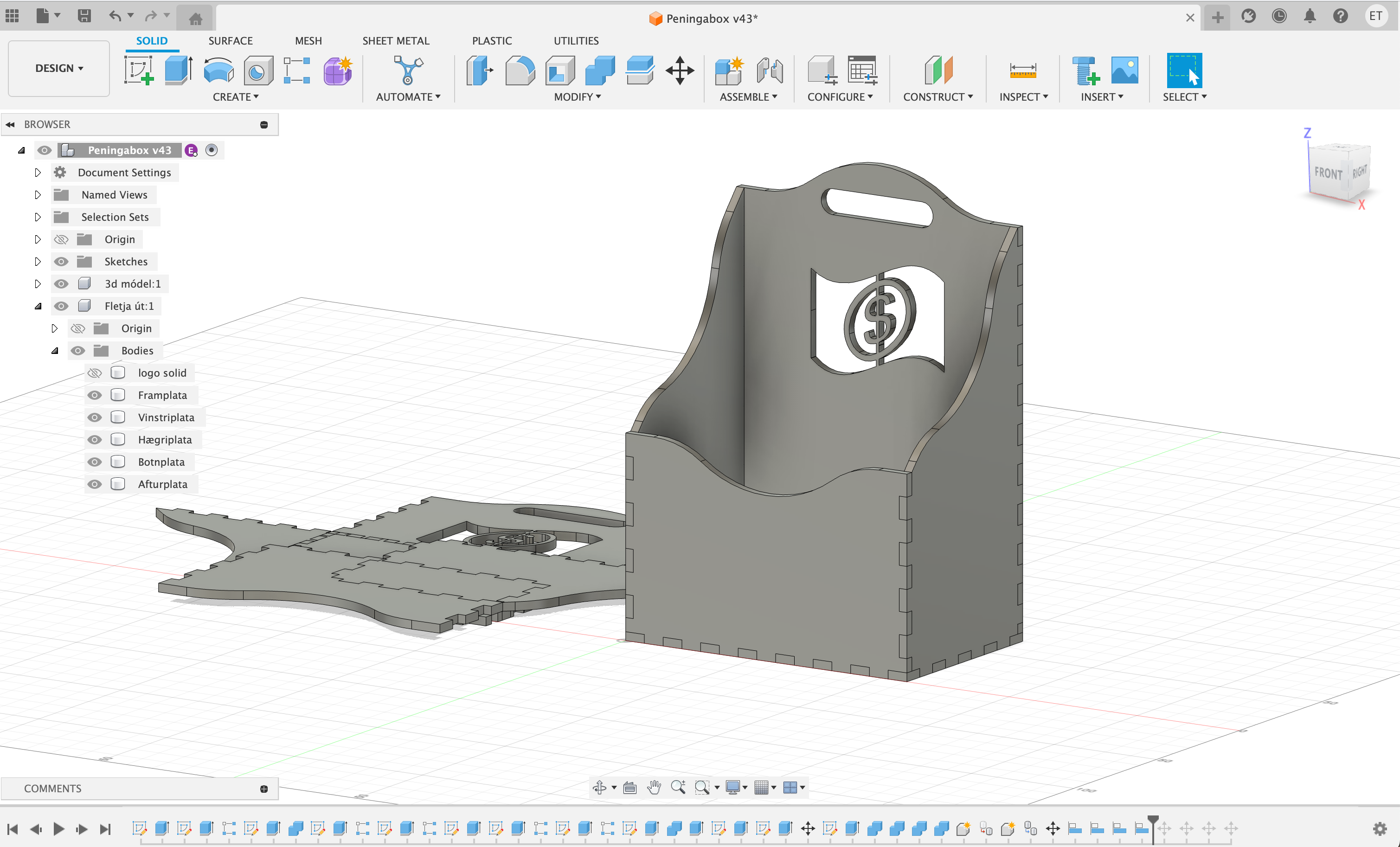Expand the COMMENTS panel

click(263, 789)
